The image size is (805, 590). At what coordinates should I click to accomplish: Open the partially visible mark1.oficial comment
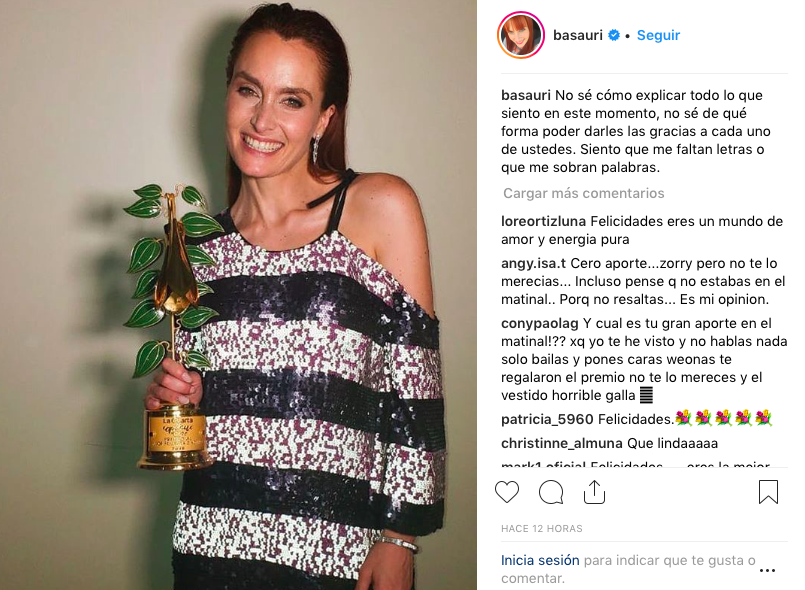[x=635, y=464]
